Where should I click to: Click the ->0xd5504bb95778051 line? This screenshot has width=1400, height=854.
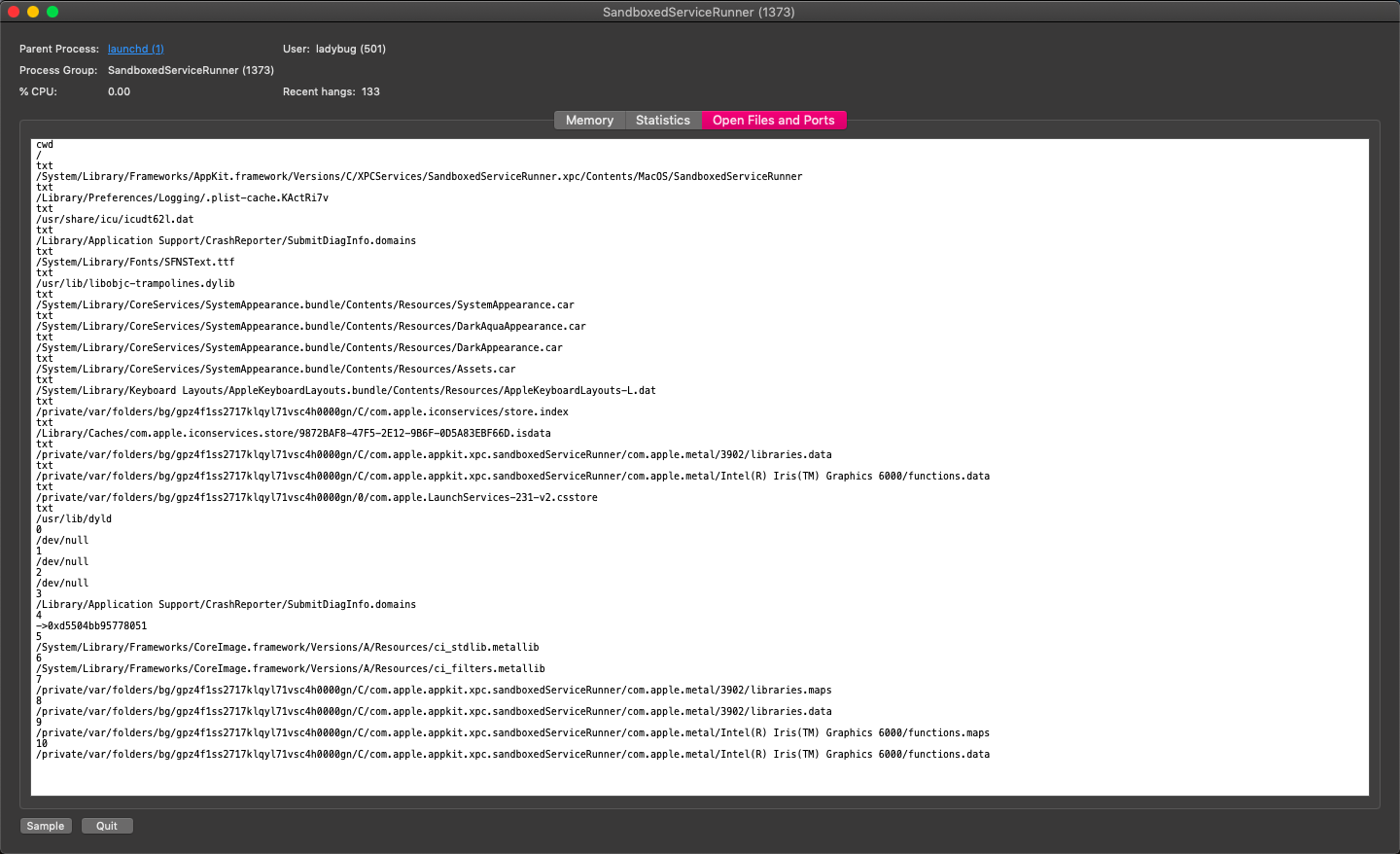click(x=91, y=626)
